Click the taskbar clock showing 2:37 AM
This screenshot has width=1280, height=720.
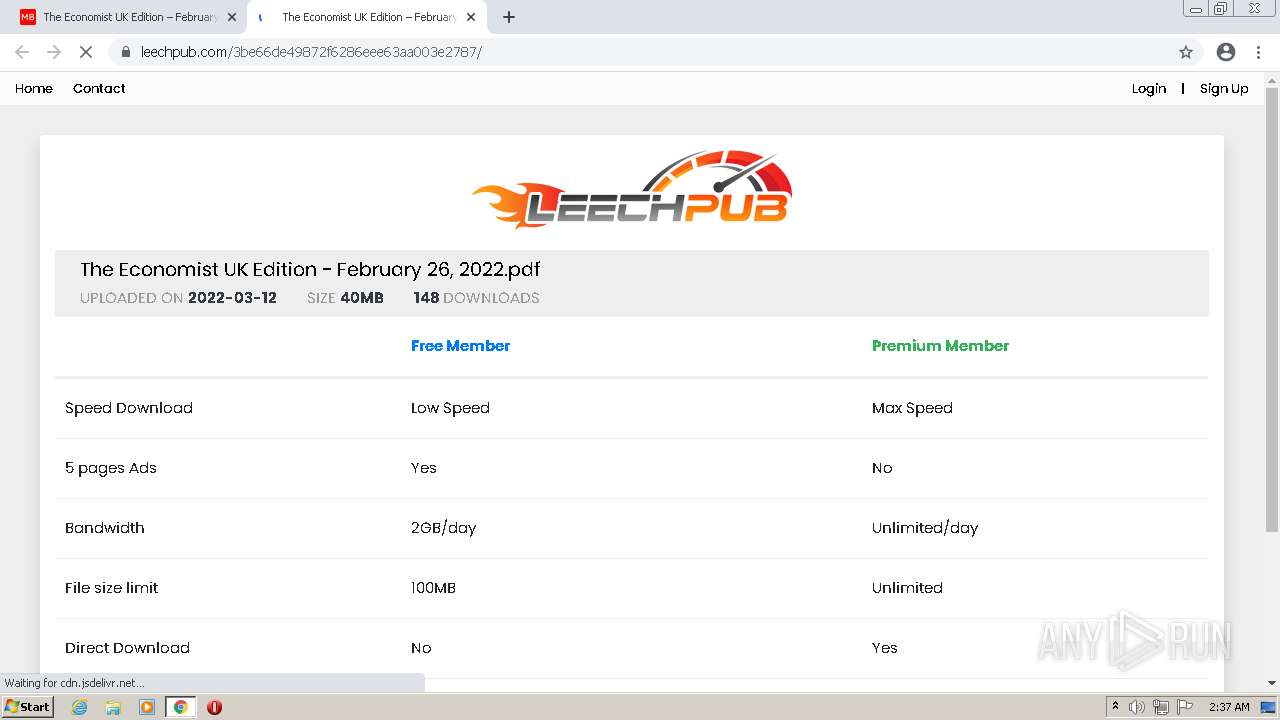1229,707
